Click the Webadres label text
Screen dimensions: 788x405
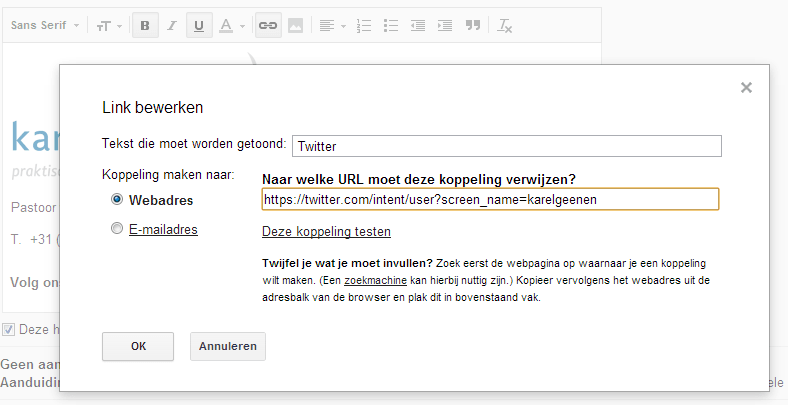161,200
